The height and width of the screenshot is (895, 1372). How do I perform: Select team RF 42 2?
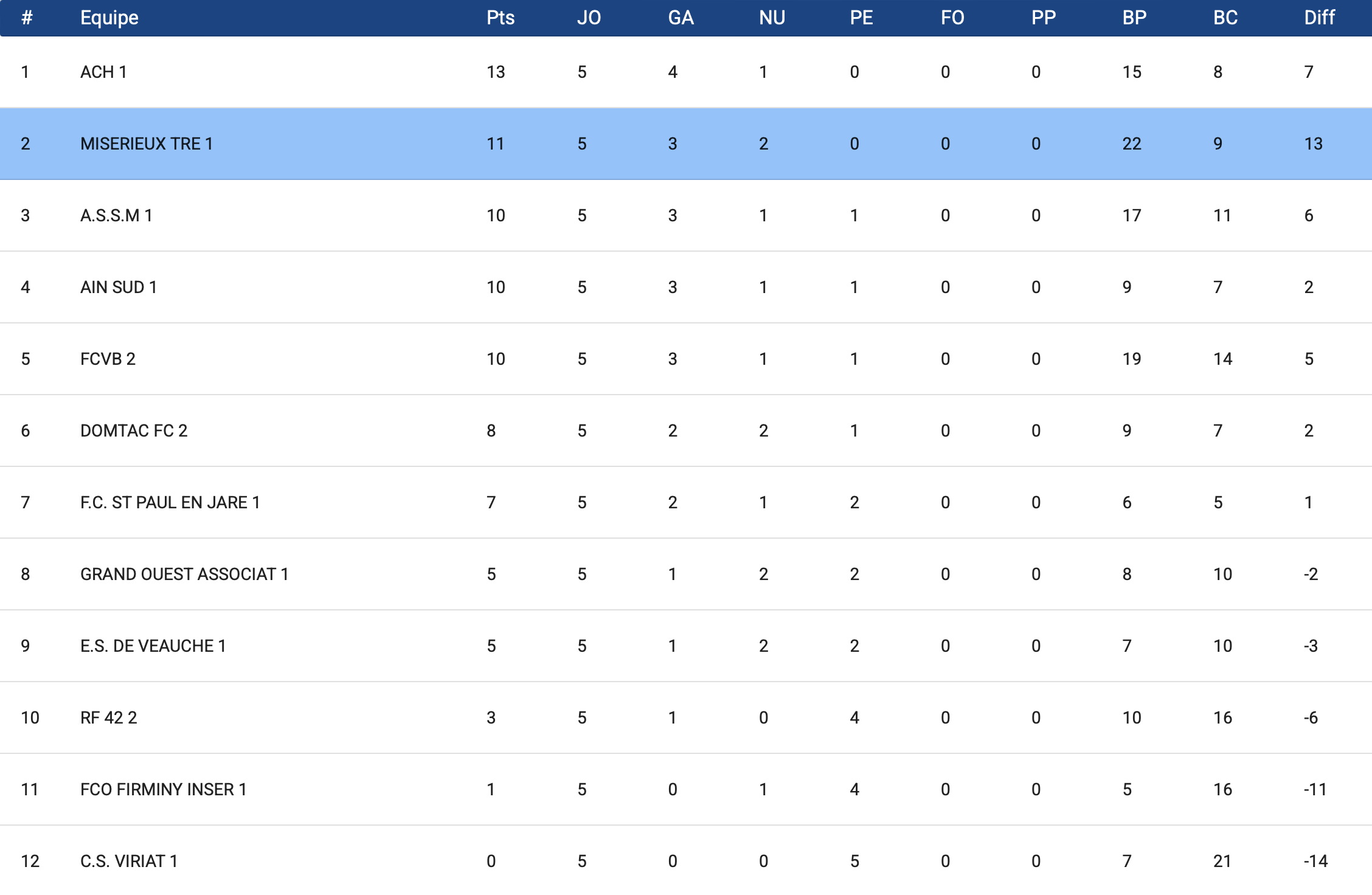108,718
